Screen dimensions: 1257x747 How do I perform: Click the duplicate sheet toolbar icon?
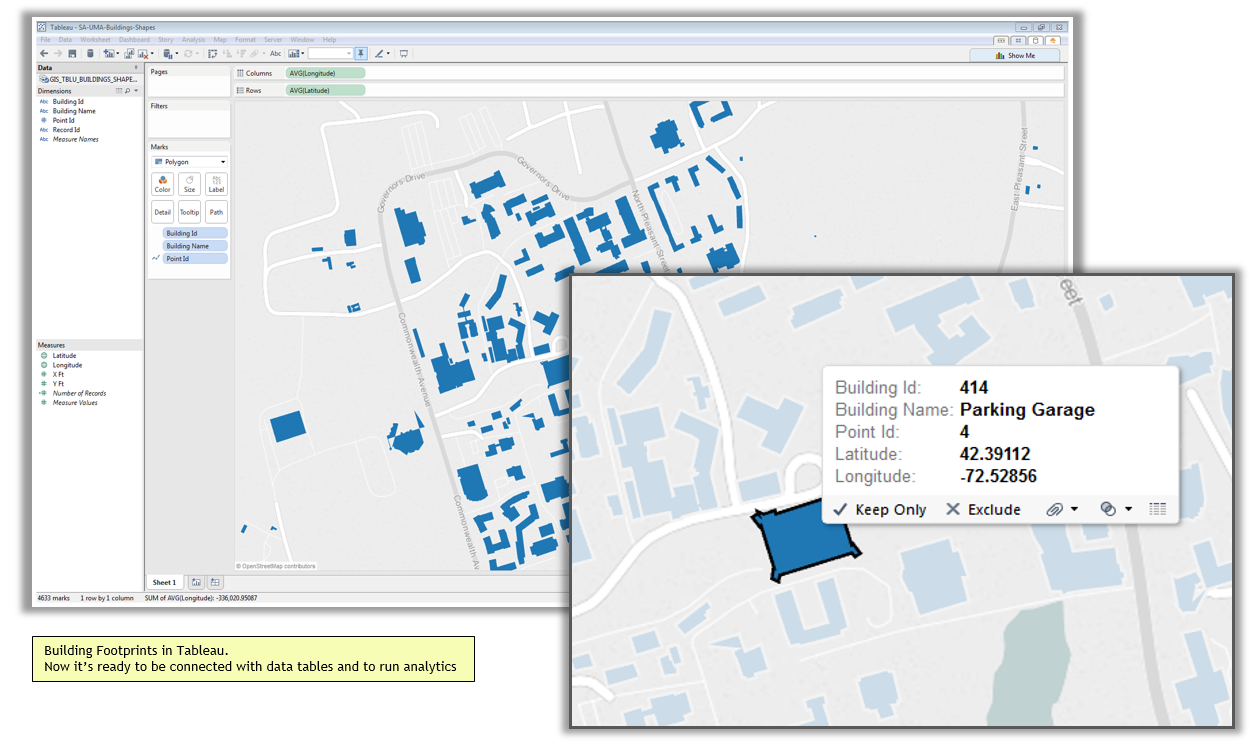129,54
